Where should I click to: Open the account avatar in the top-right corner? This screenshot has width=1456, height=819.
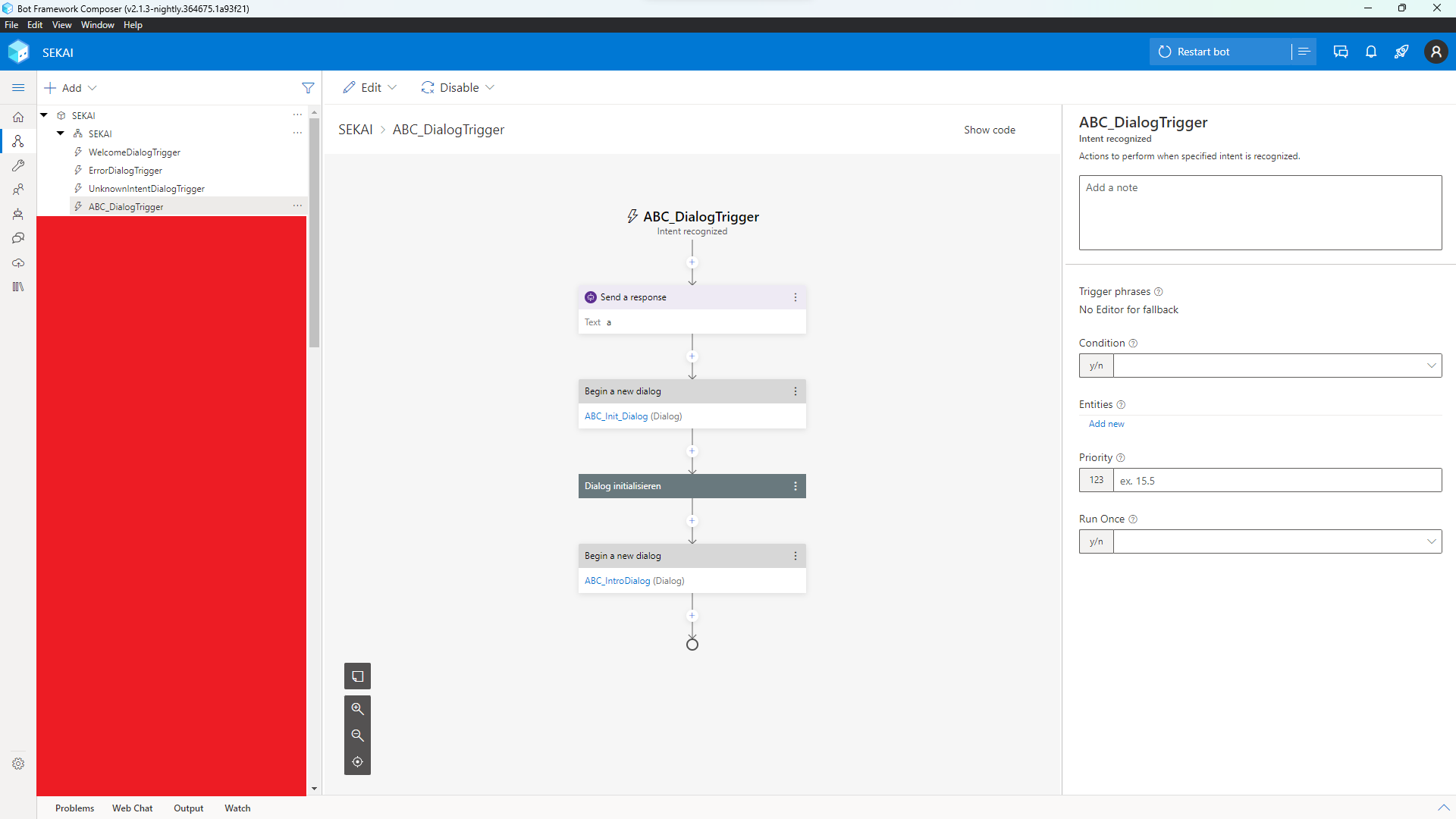pos(1437,52)
